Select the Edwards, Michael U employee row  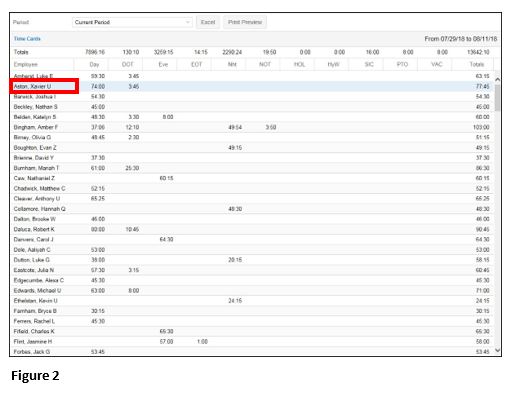coord(252,291)
